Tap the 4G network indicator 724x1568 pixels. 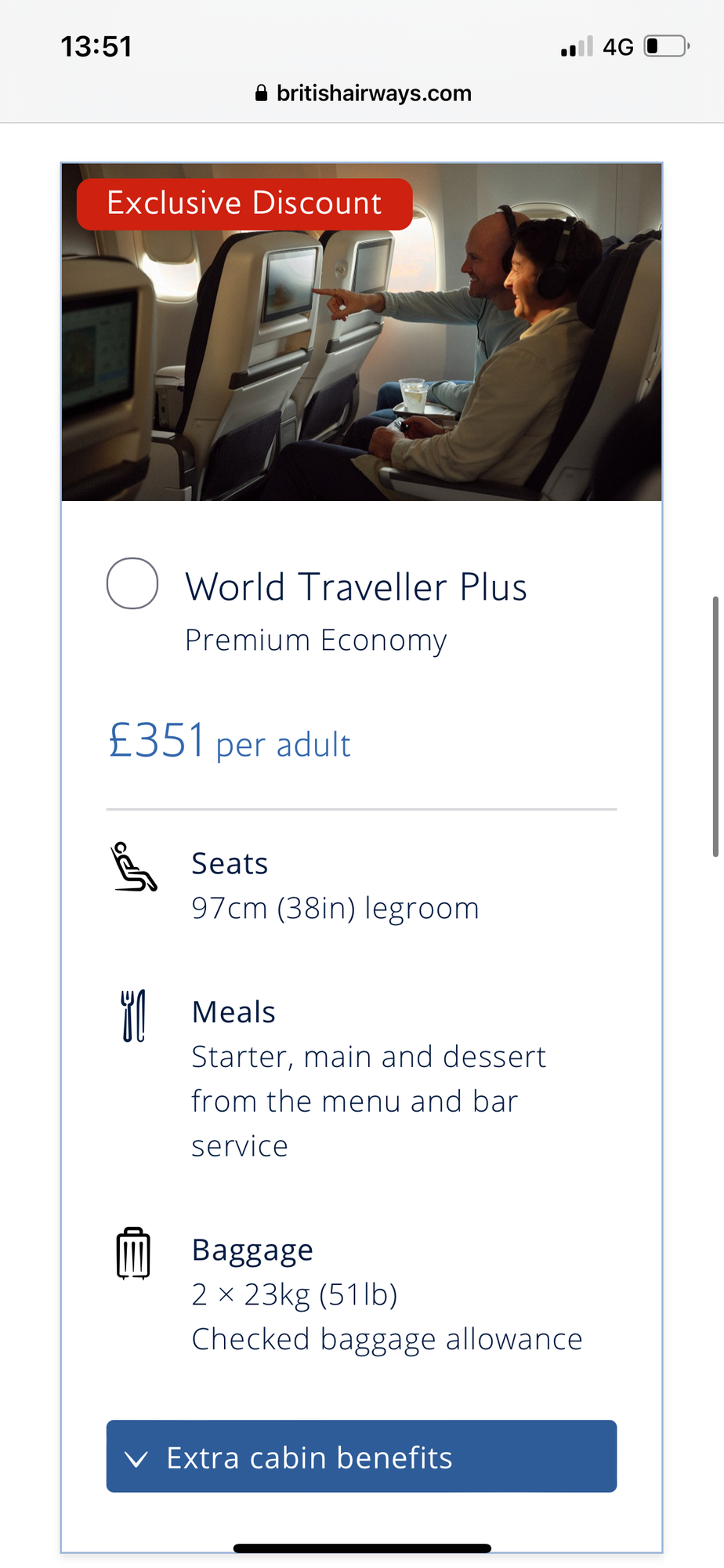(618, 47)
